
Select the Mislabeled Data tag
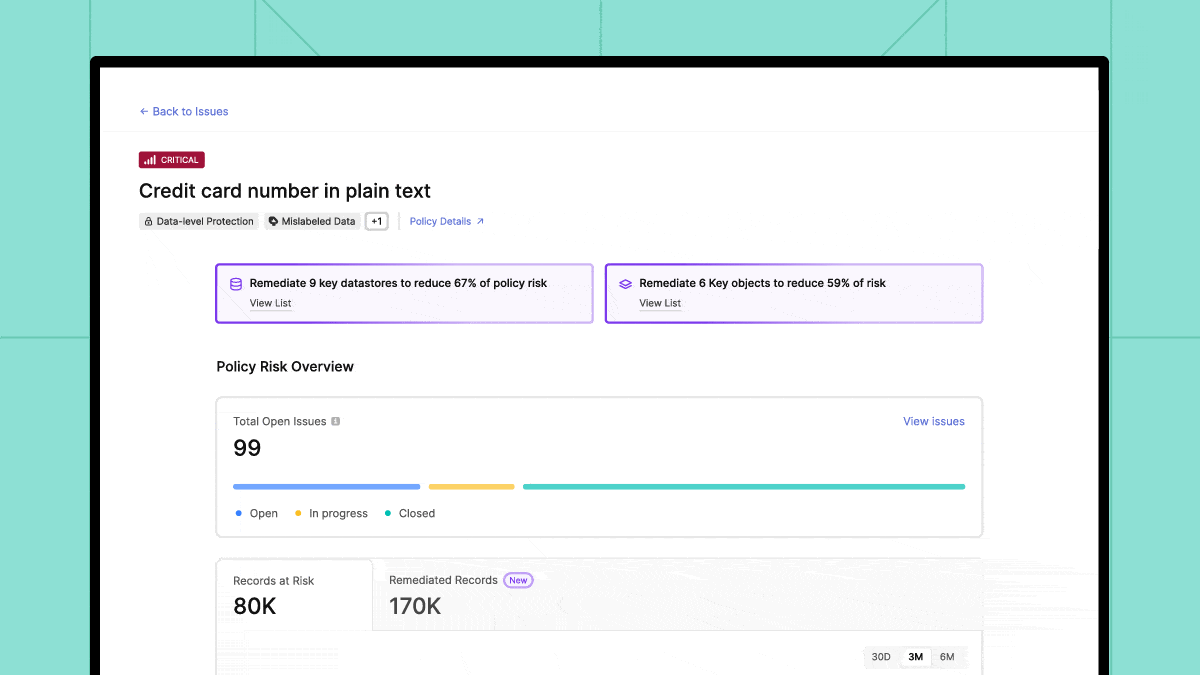coord(312,222)
